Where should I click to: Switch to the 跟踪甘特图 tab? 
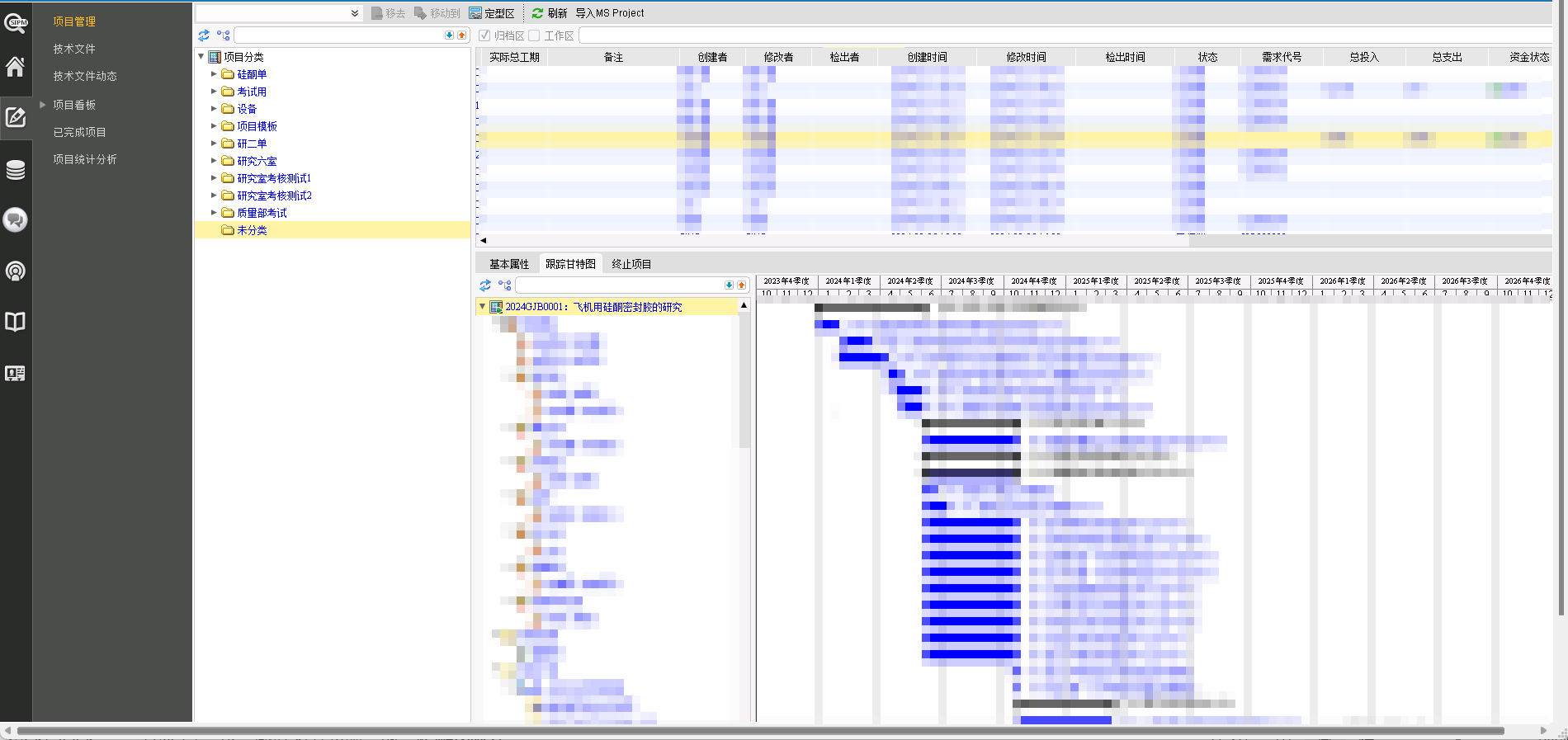click(x=570, y=264)
